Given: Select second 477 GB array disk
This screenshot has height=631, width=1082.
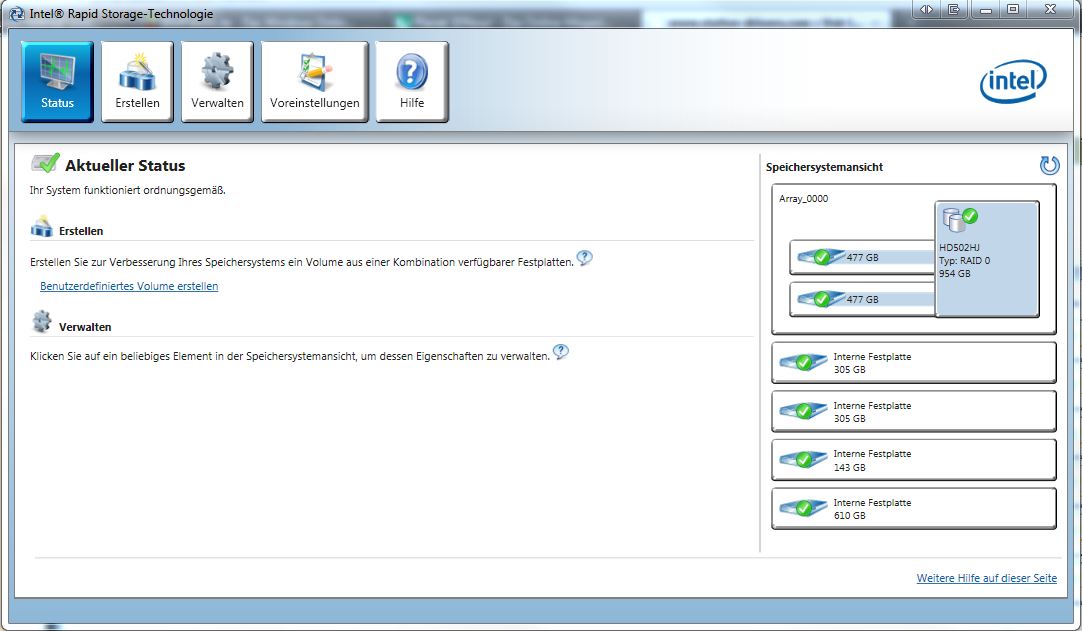Looking at the screenshot, I should [x=862, y=299].
